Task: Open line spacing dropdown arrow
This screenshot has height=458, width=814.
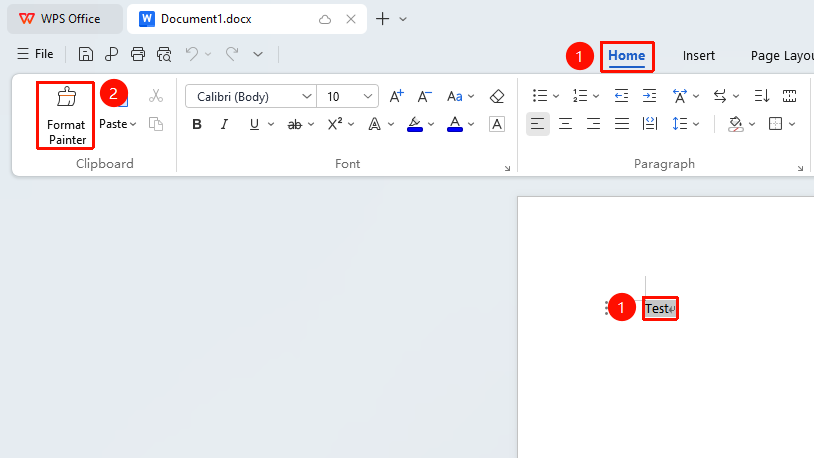Action: coord(696,124)
